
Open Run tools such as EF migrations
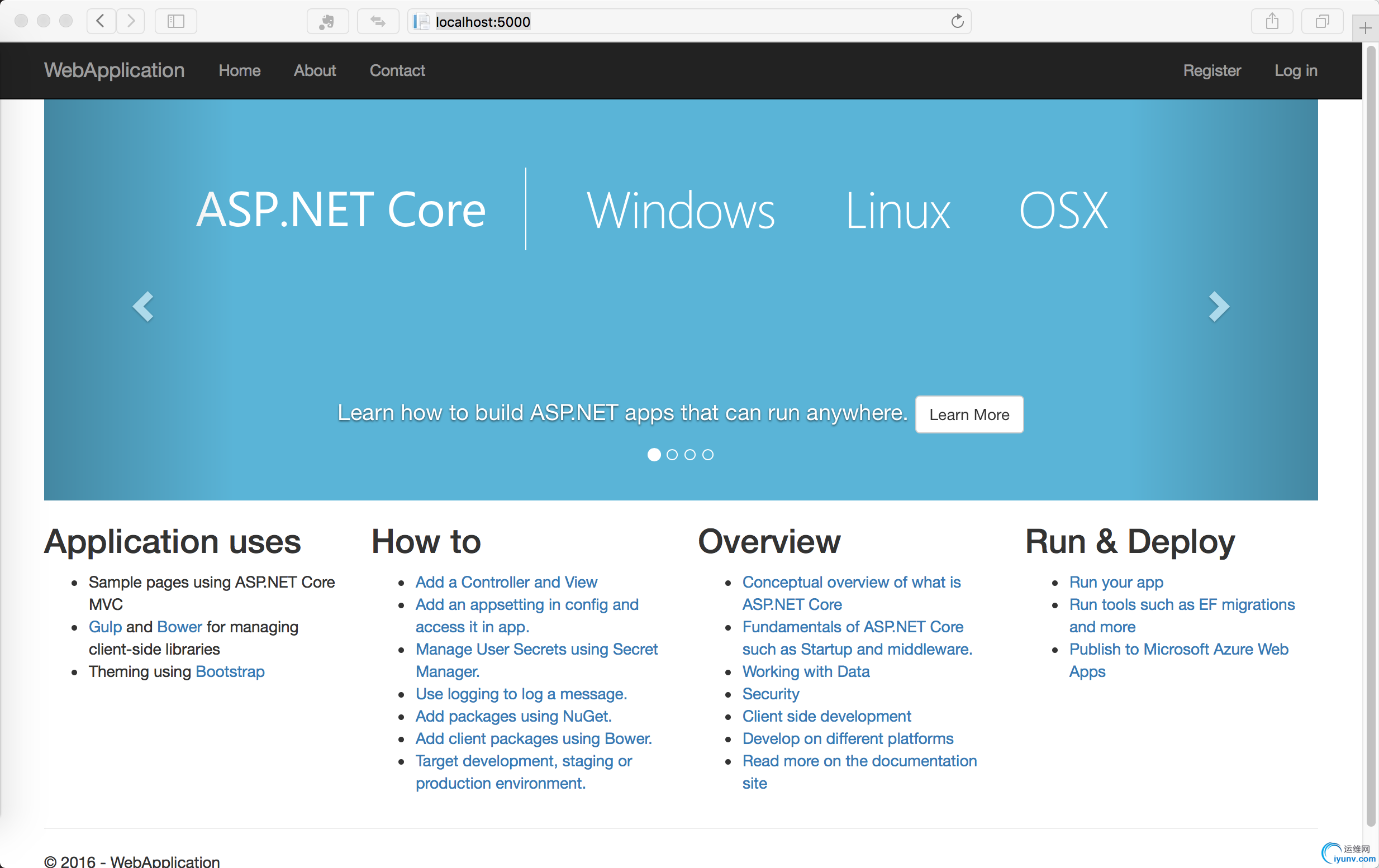point(1182,616)
